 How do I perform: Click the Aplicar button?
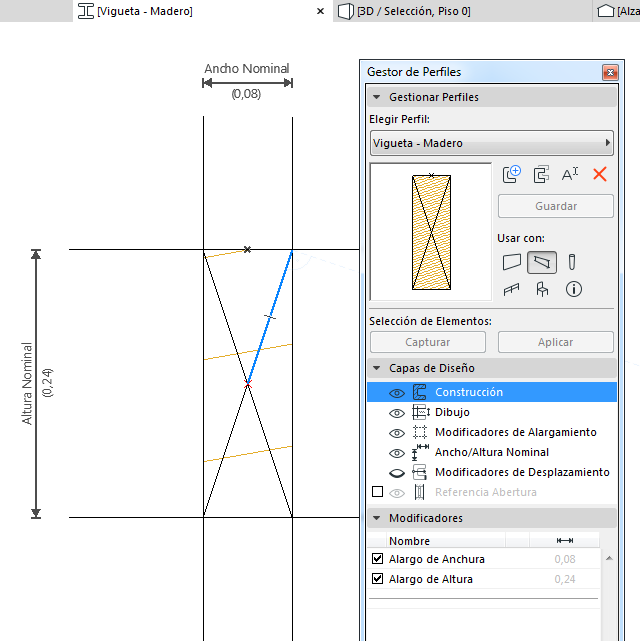[x=556, y=342]
